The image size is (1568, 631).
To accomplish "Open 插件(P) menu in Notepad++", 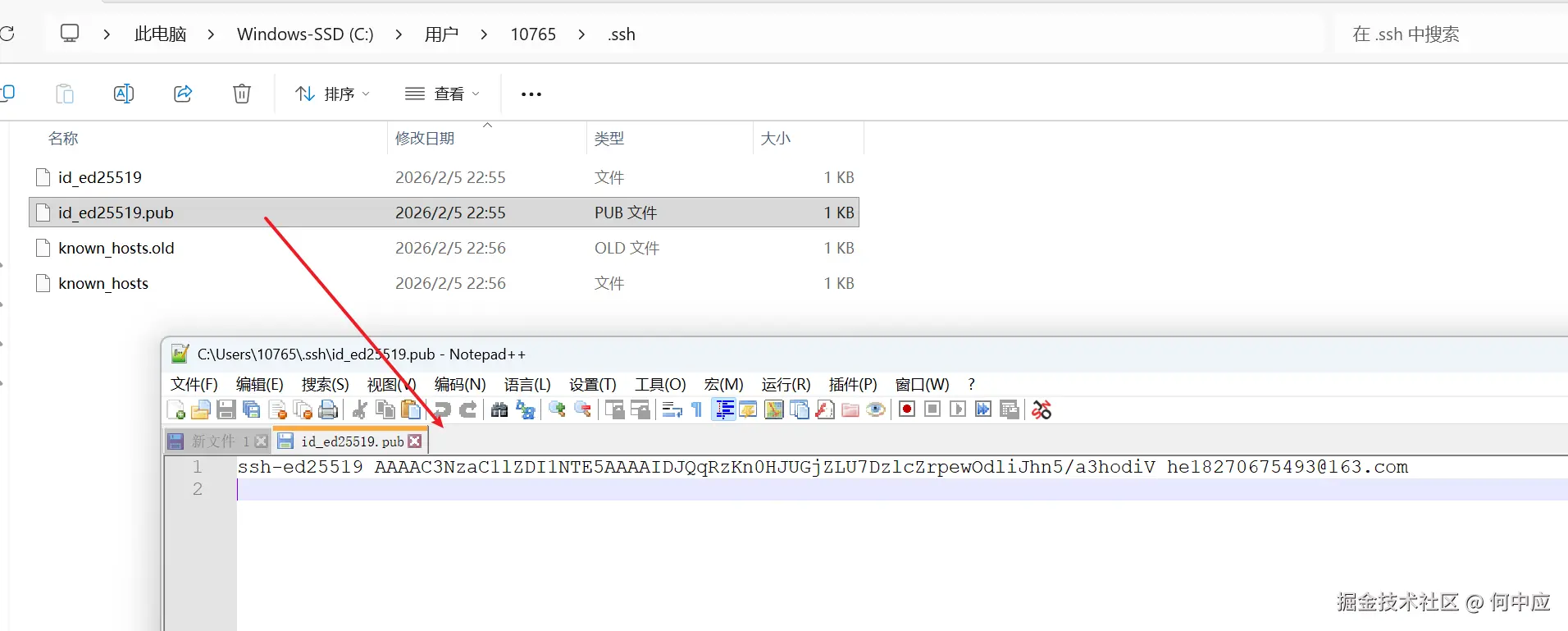I will [853, 384].
